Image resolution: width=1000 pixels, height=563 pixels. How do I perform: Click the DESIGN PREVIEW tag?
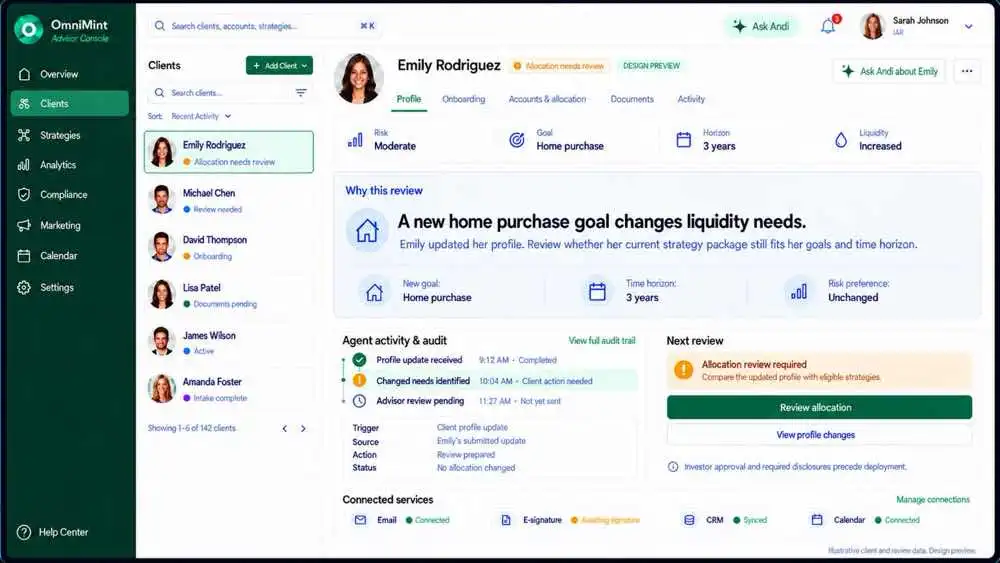651,66
